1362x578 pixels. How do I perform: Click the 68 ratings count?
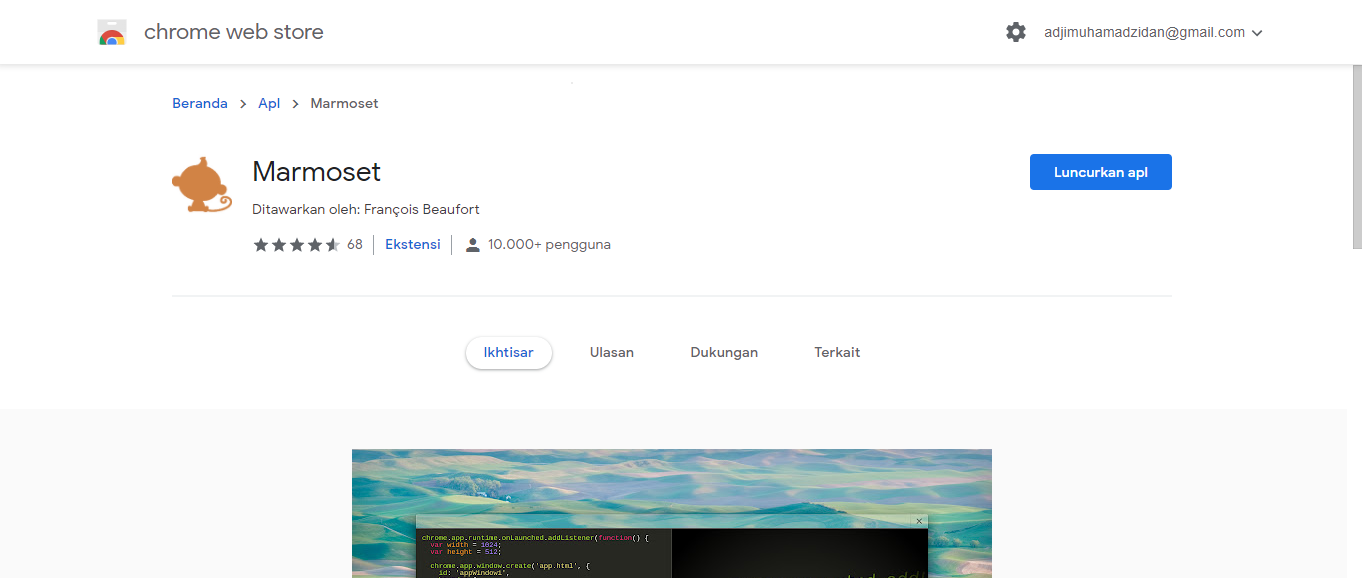[355, 244]
